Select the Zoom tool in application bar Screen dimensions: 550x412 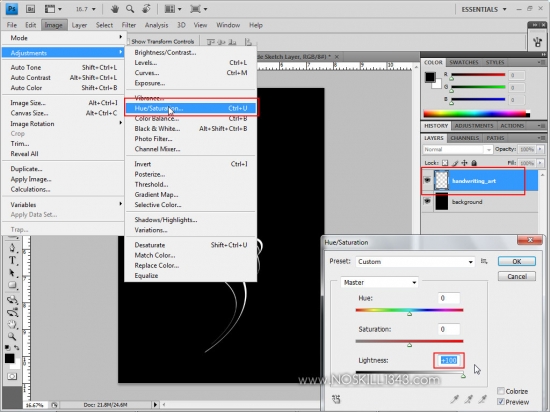(x=130, y=9)
